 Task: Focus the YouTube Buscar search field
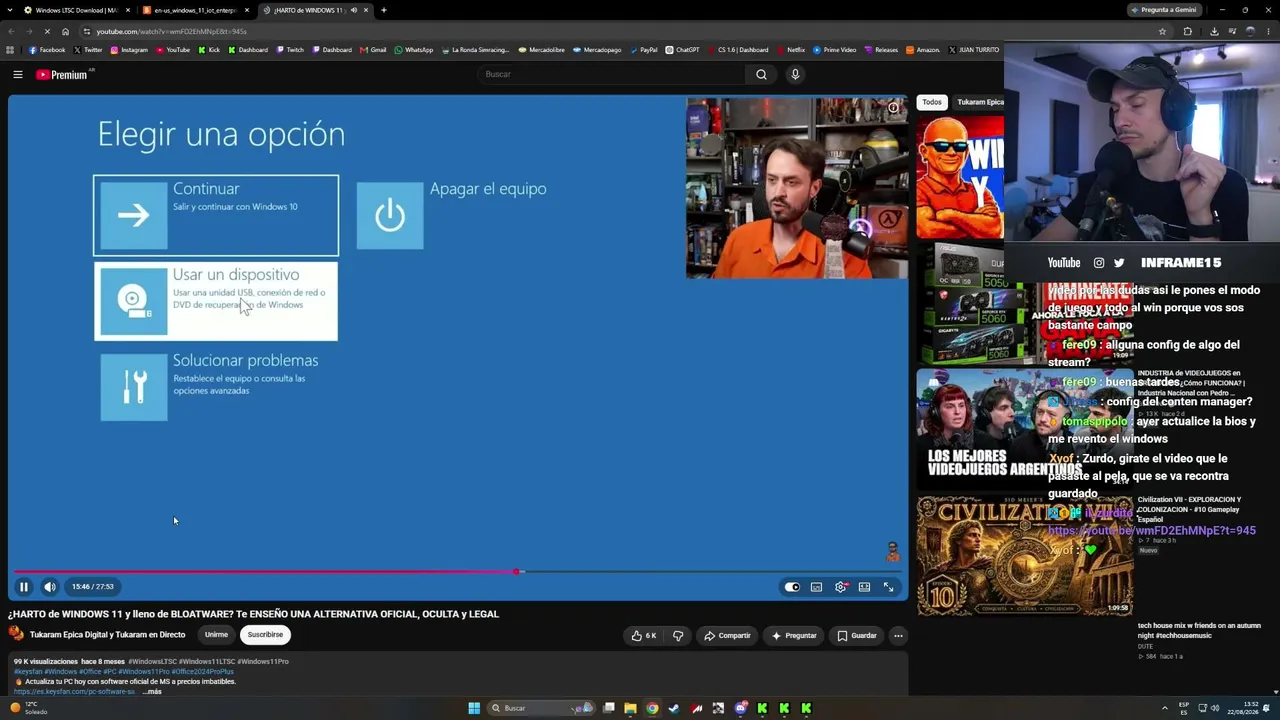(611, 74)
